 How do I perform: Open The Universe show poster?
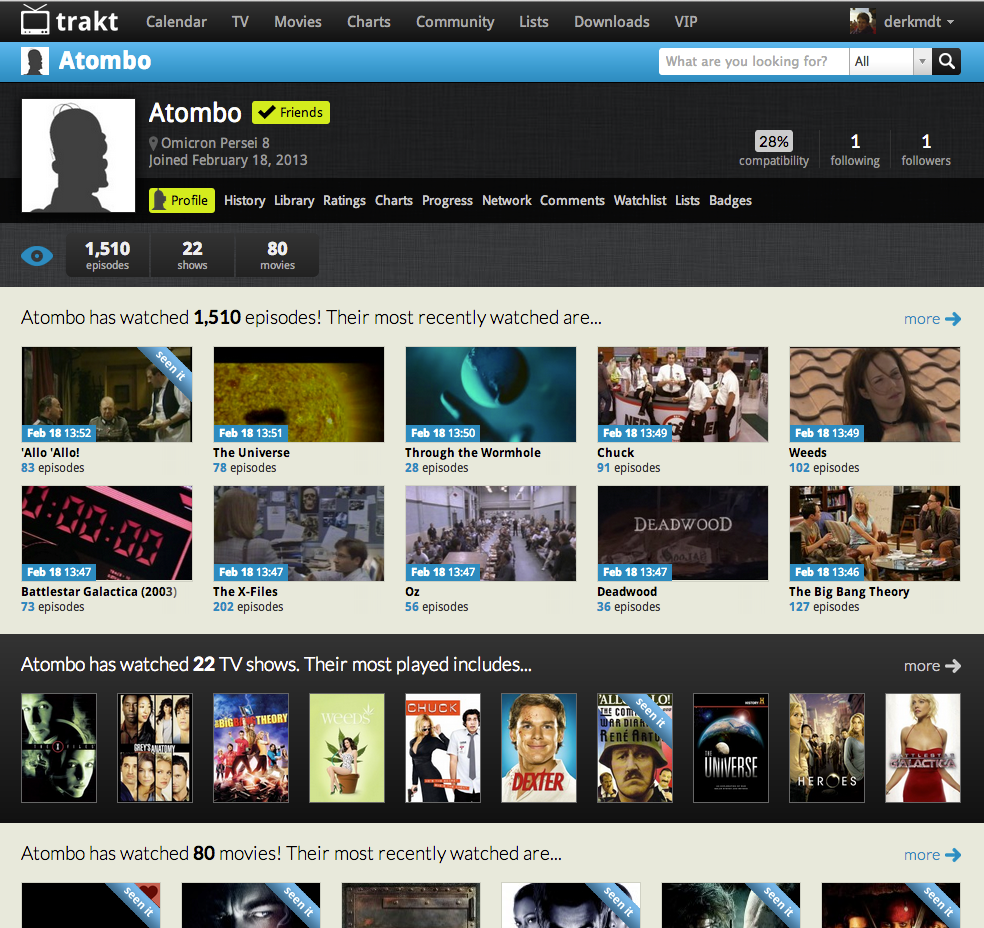731,748
